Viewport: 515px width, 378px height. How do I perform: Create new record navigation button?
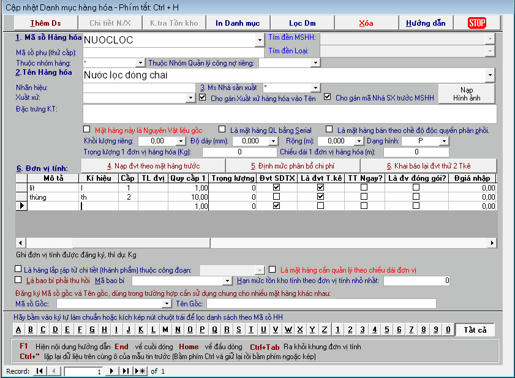click(140, 371)
